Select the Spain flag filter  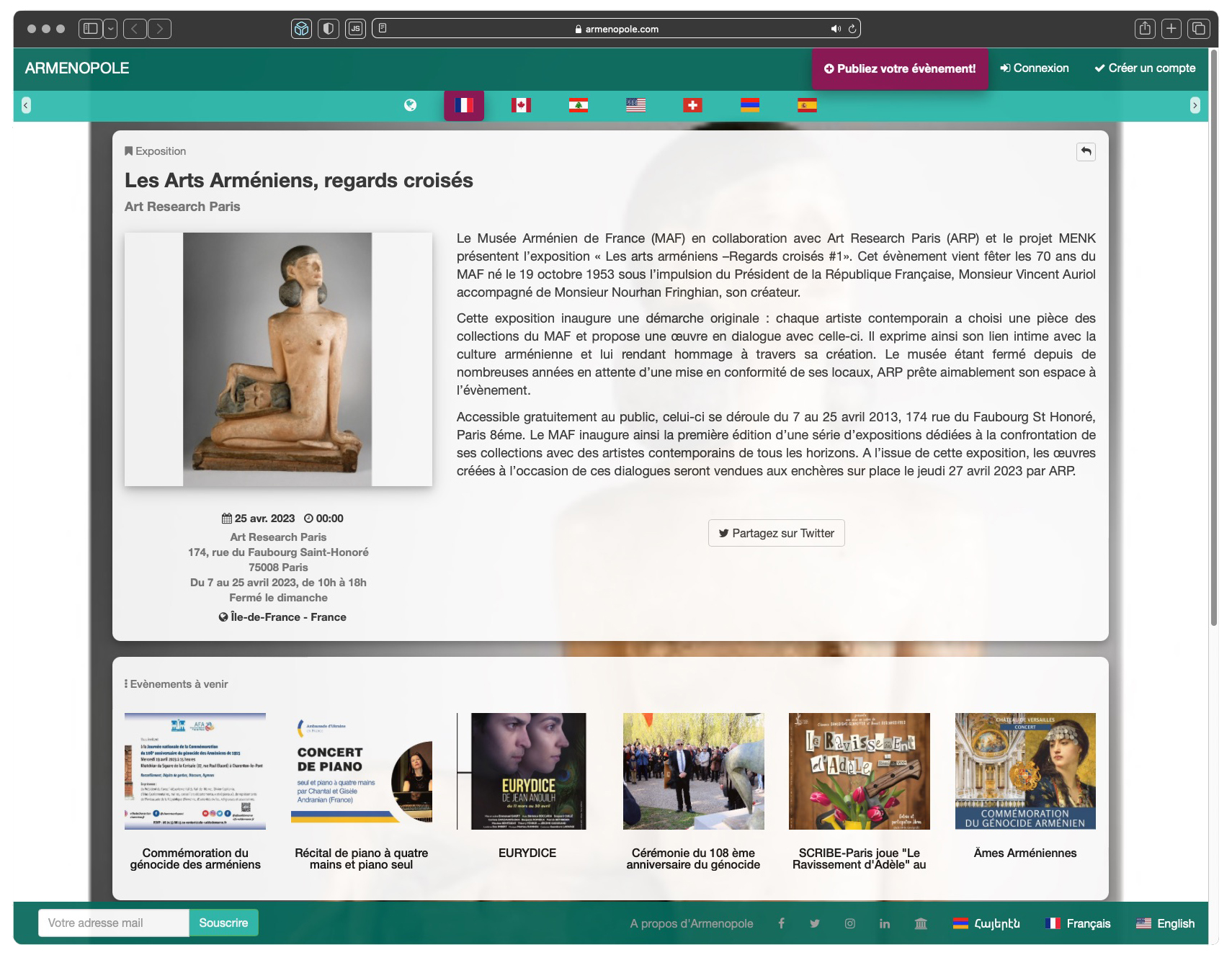(x=807, y=105)
